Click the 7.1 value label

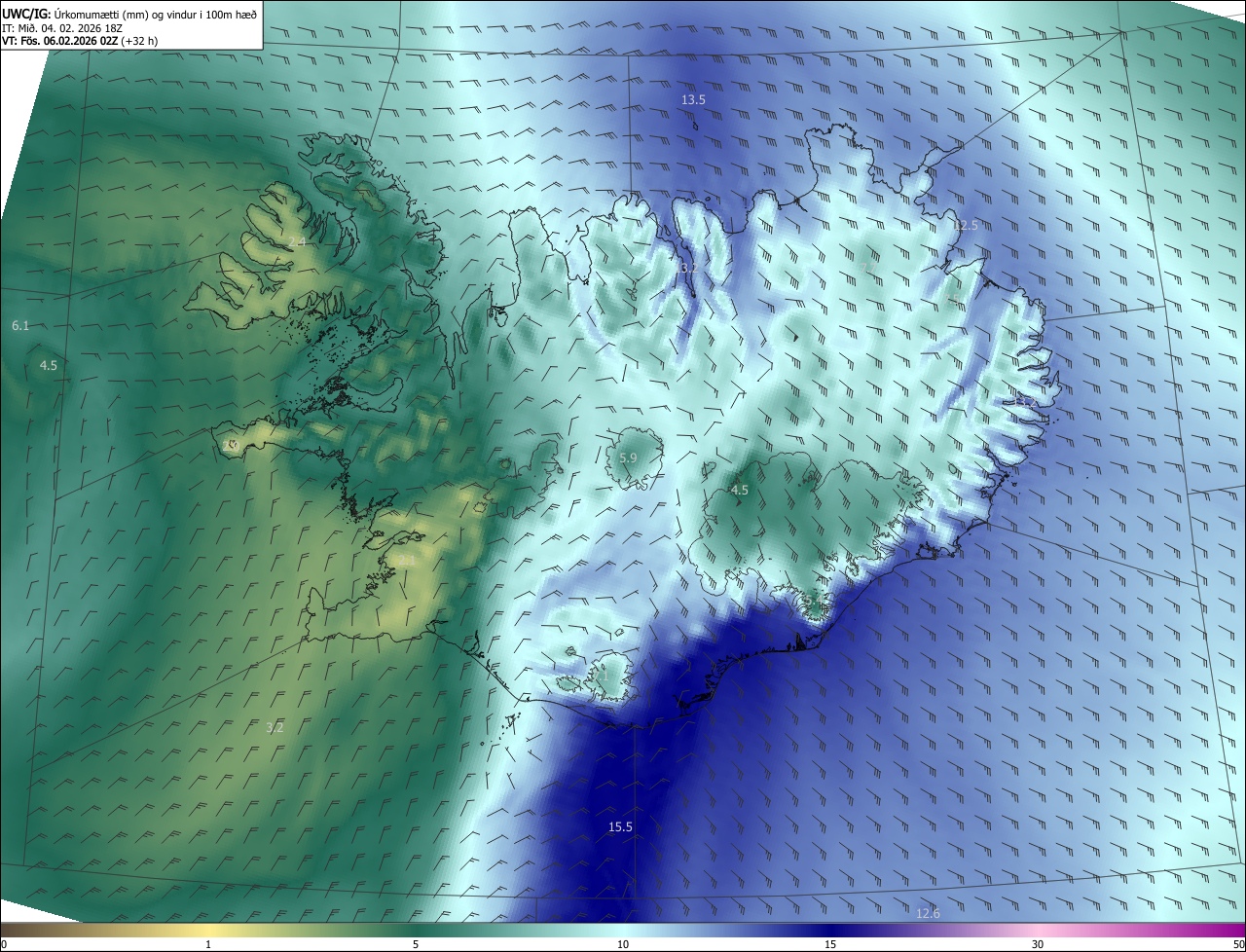[601, 676]
